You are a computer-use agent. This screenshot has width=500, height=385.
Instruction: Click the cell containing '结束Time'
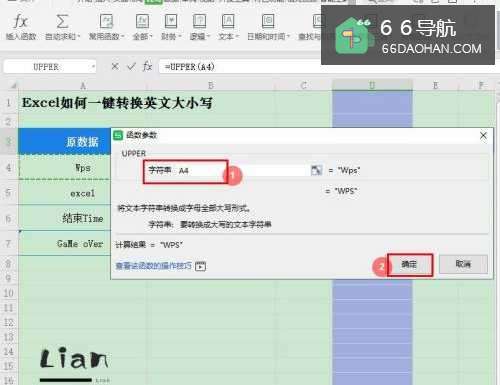64,218
